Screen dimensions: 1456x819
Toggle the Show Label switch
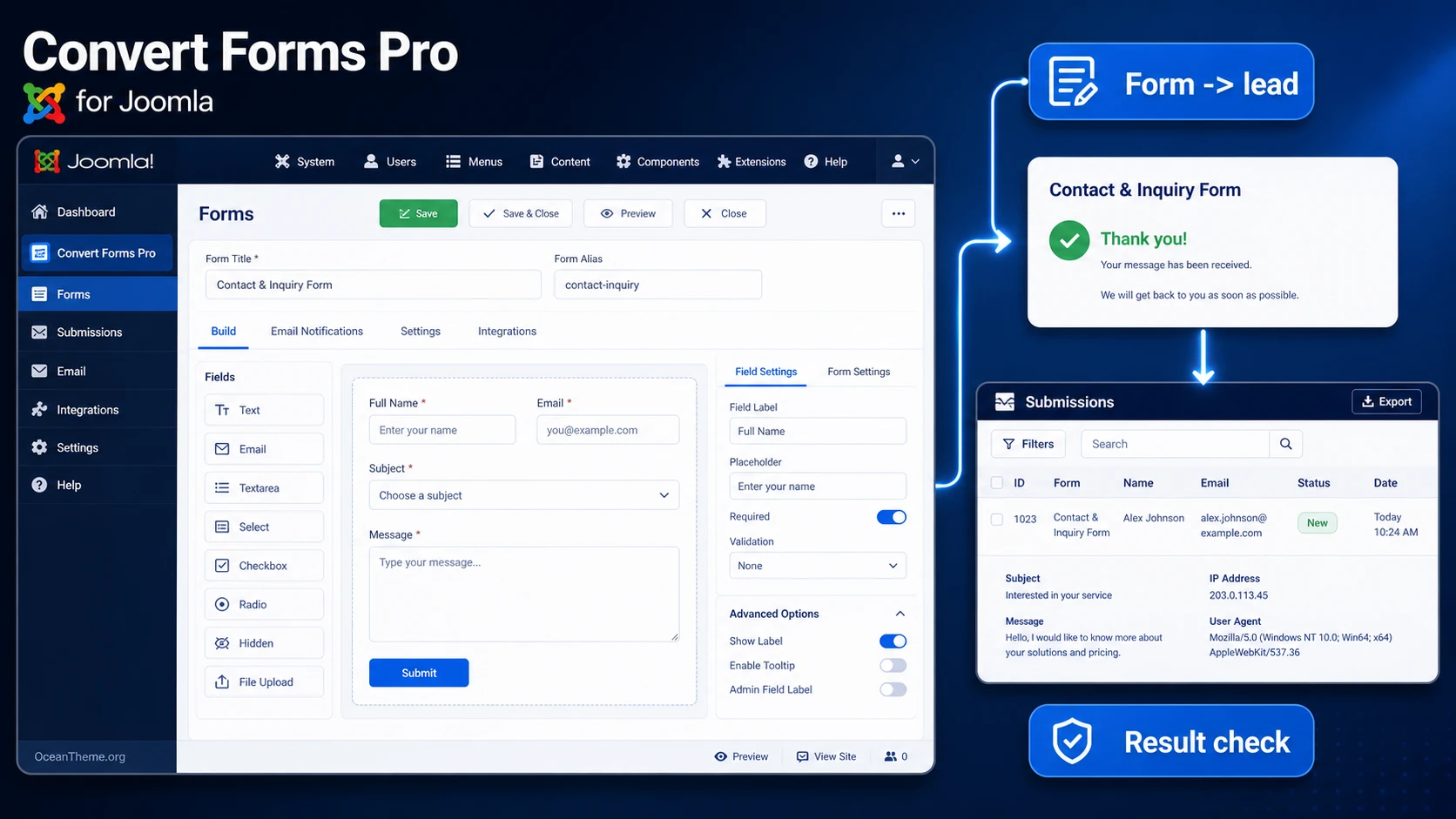893,641
